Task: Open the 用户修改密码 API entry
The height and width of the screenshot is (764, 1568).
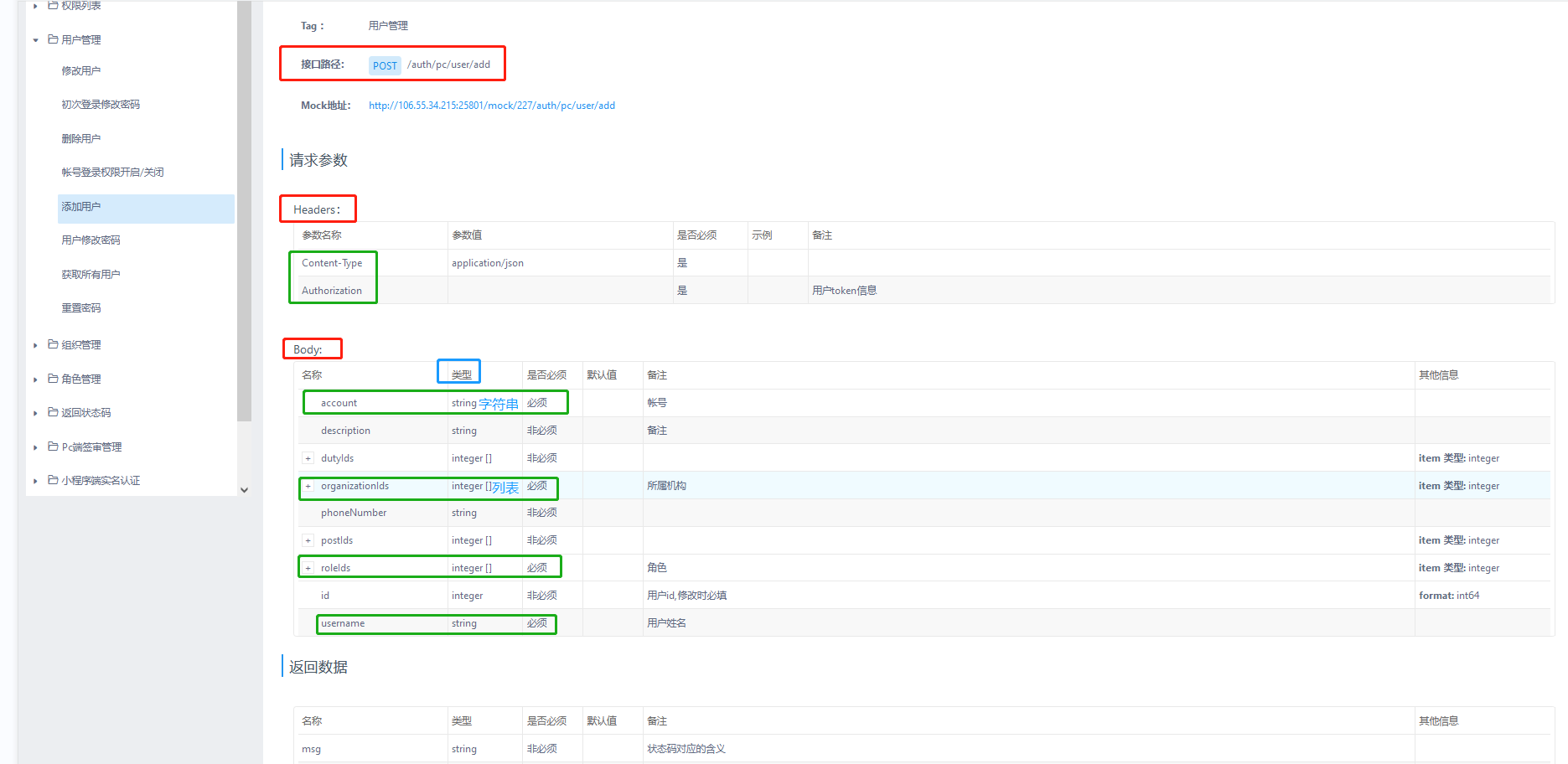Action: pos(91,240)
